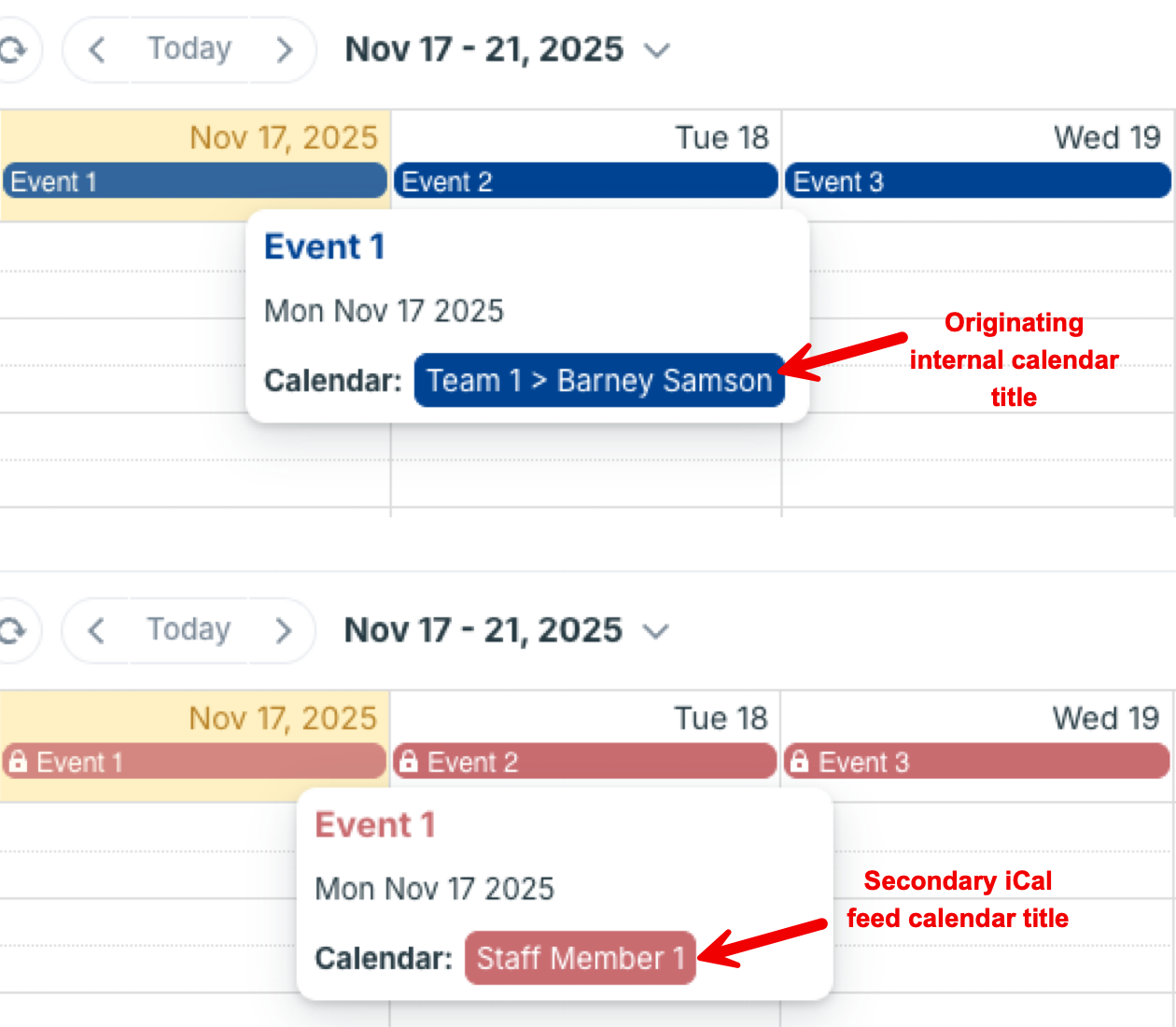
Task: Click the Event 1 title in the popup
Action: [x=324, y=246]
